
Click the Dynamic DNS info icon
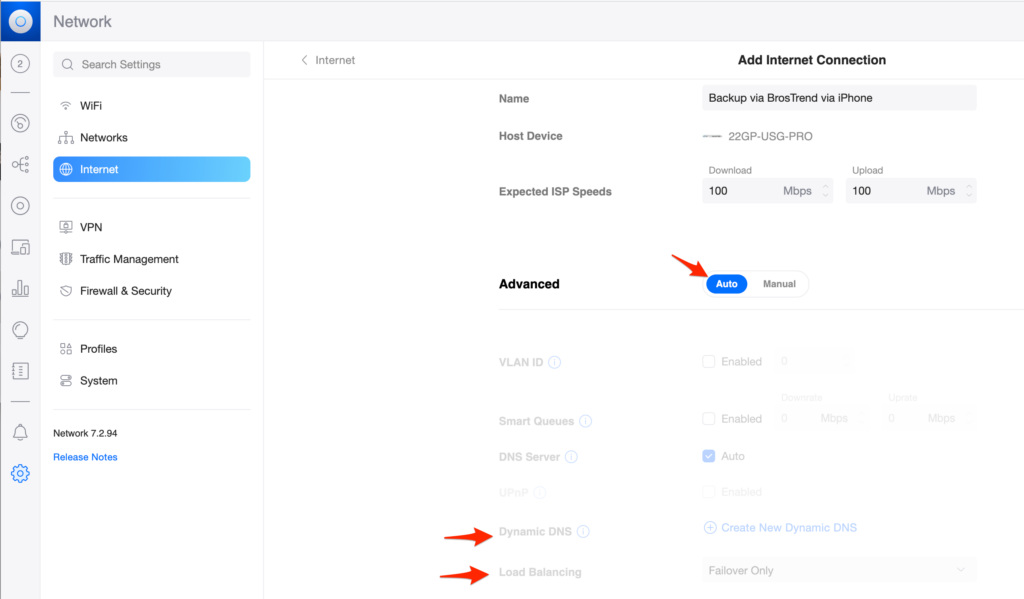(583, 532)
